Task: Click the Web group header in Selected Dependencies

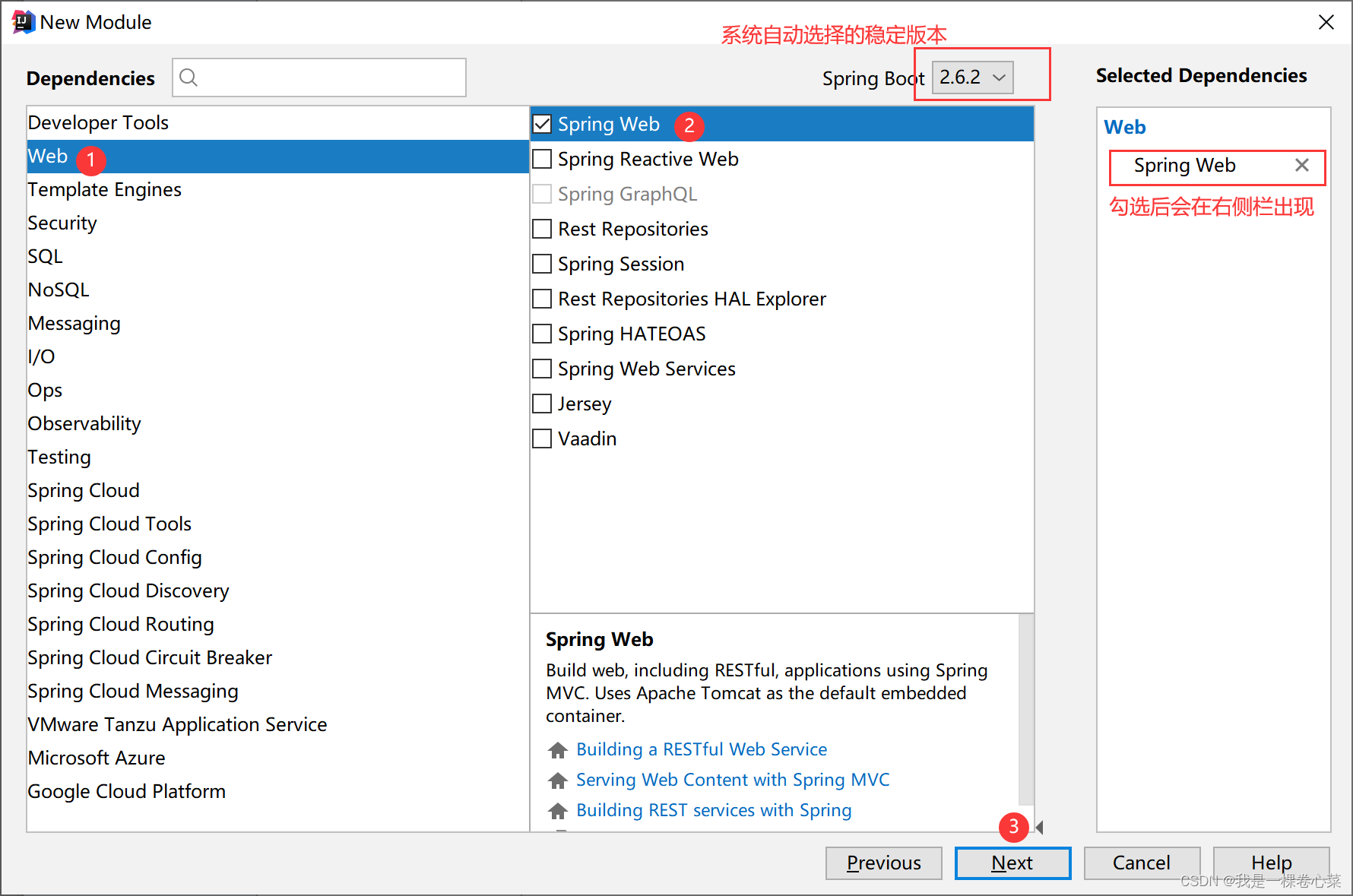Action: tap(1125, 128)
